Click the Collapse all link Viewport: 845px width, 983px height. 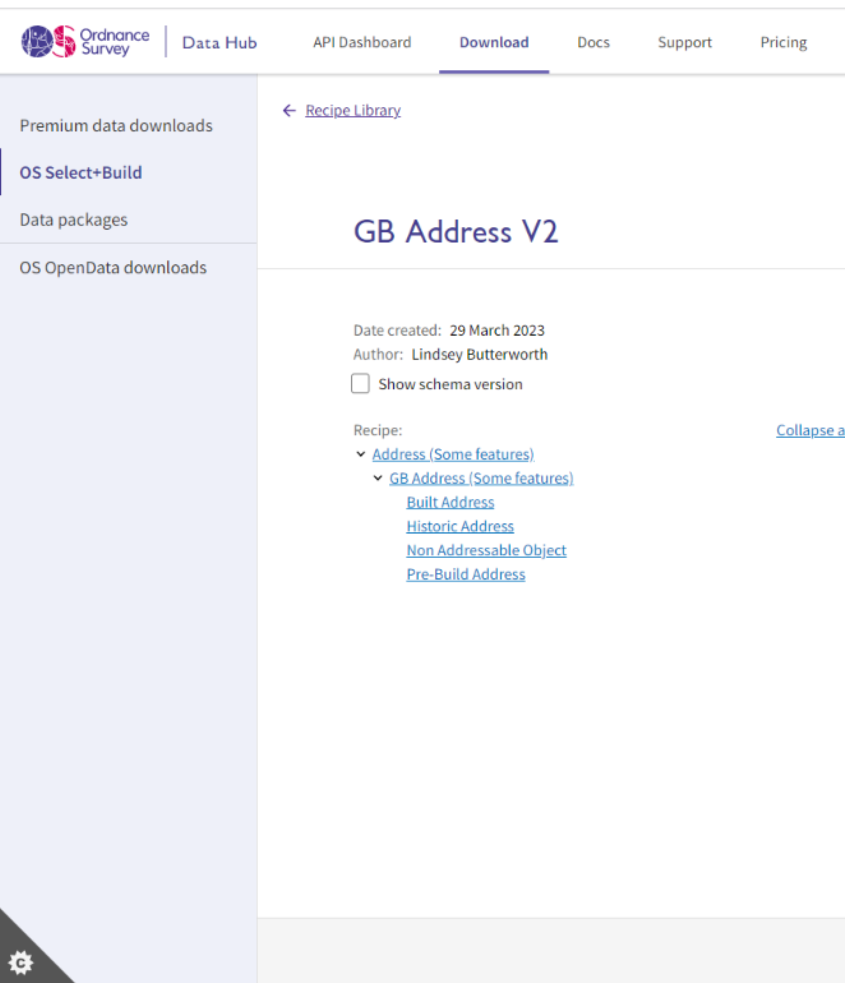(x=810, y=430)
